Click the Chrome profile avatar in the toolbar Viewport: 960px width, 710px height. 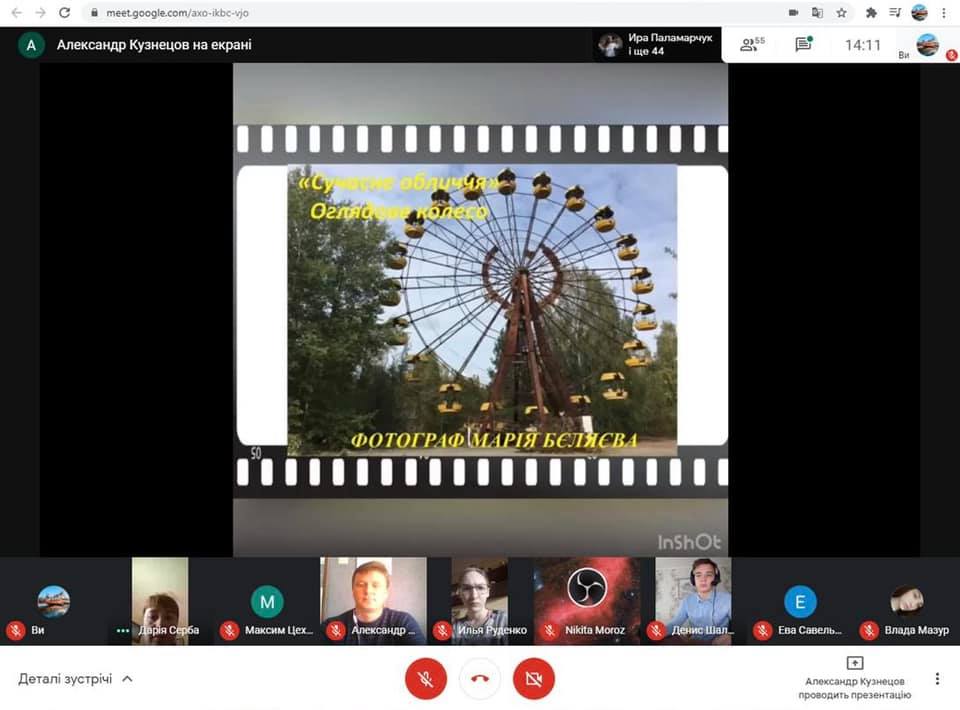(919, 13)
